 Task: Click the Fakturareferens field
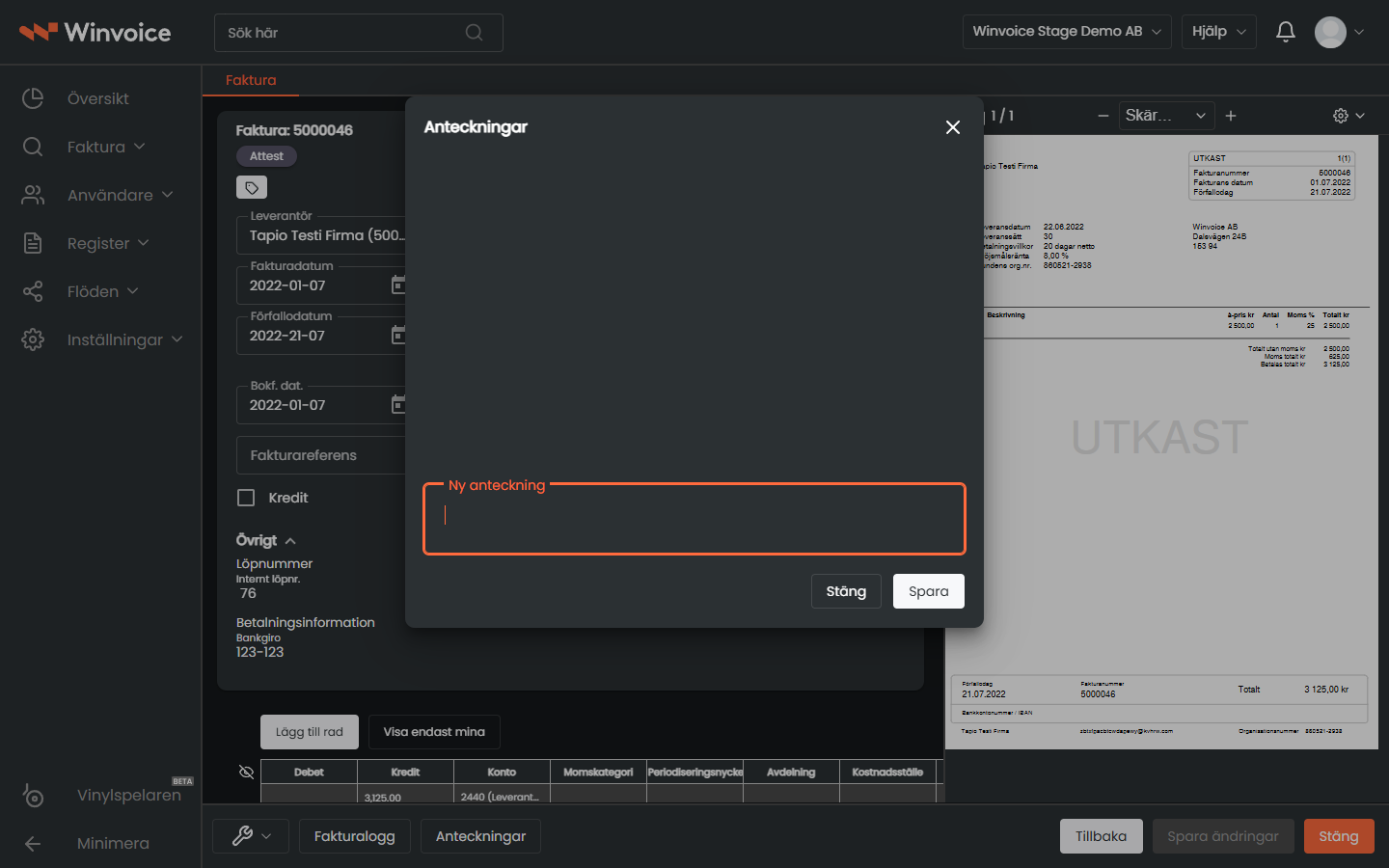320,455
